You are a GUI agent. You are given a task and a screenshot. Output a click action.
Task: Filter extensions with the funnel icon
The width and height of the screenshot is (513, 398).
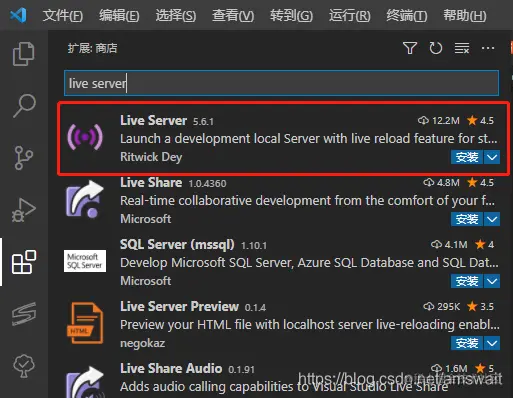pyautogui.click(x=410, y=48)
